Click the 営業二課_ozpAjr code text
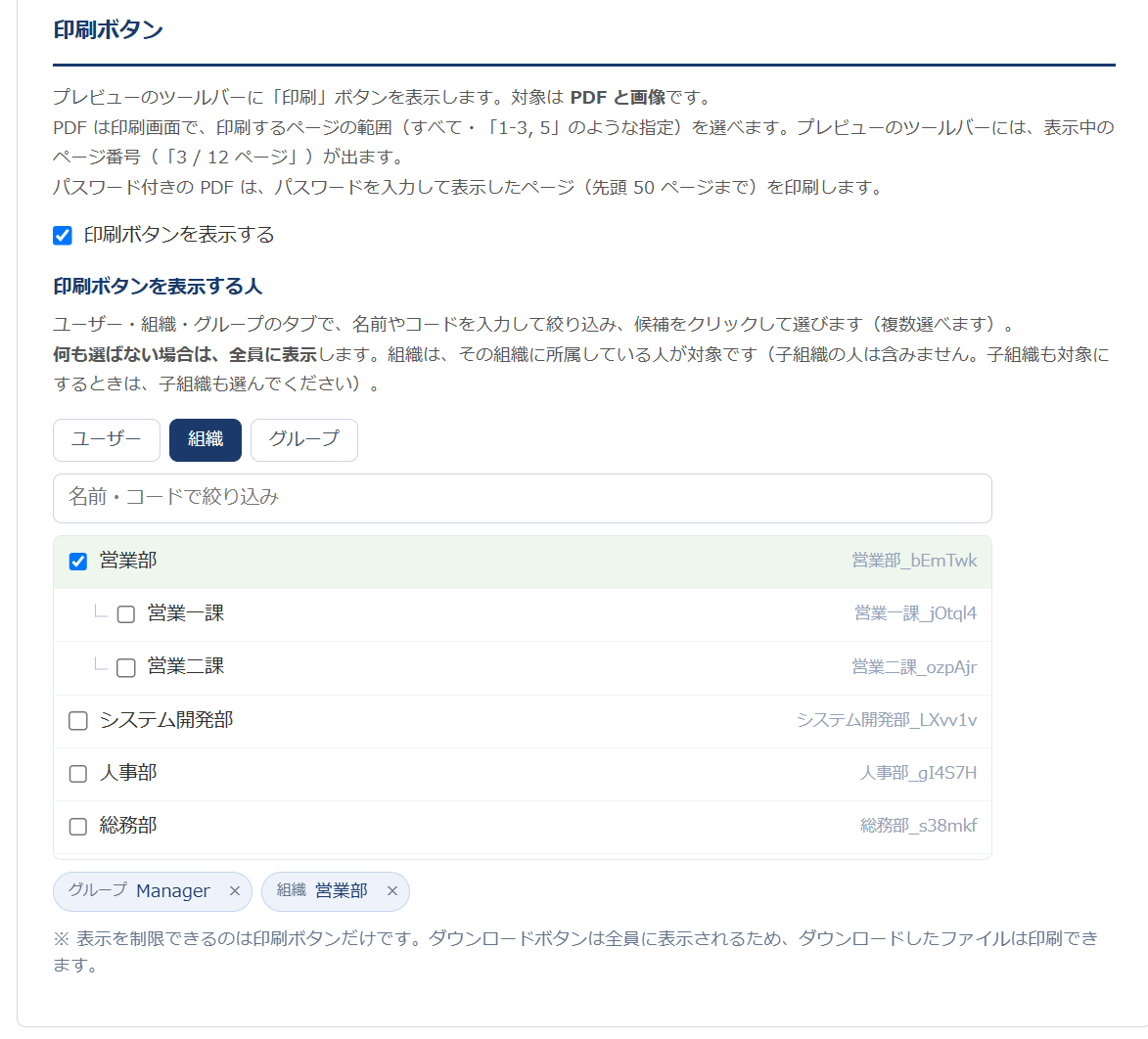This screenshot has height=1039, width=1148. coord(914,666)
